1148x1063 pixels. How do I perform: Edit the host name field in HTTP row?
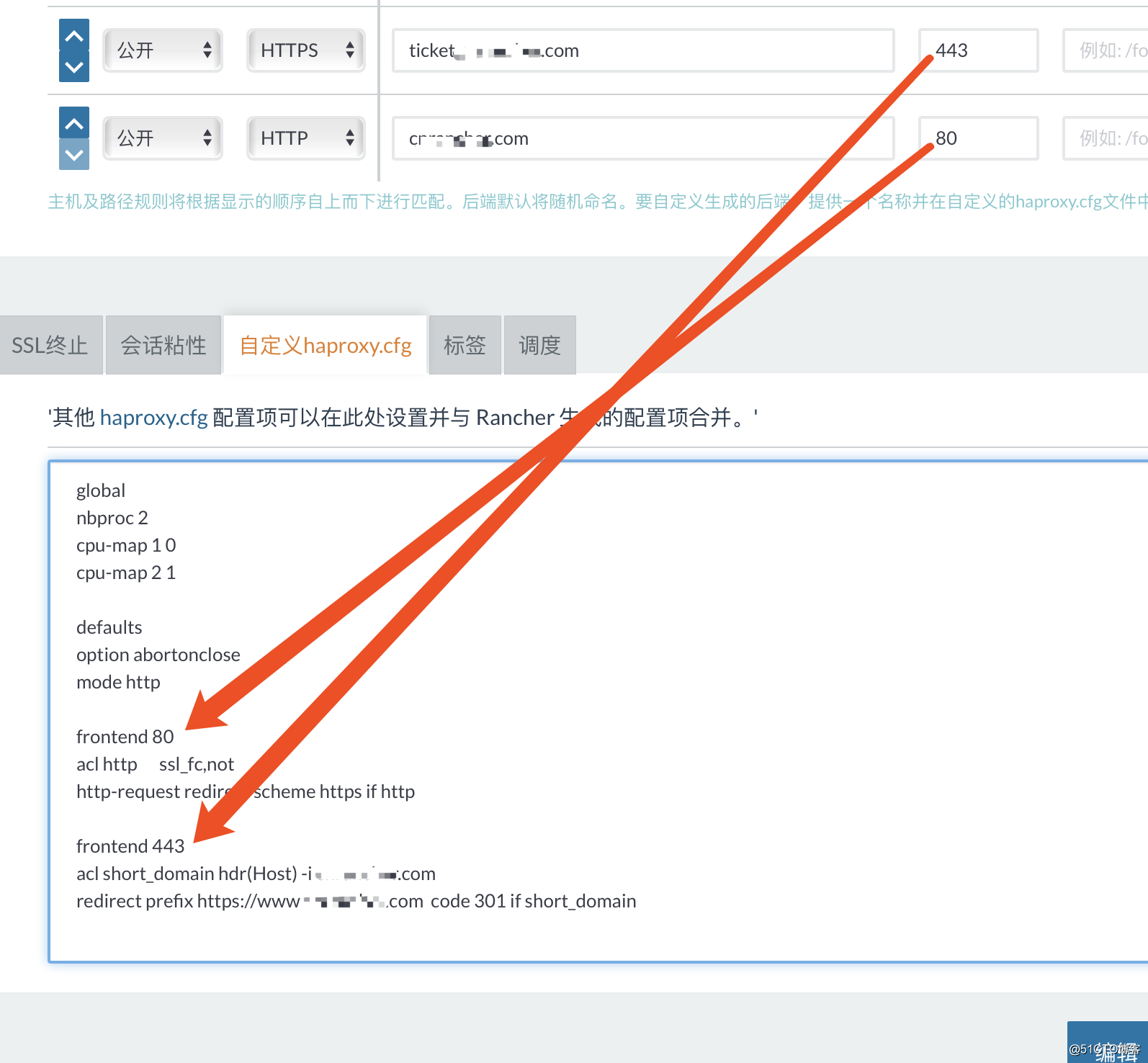(643, 138)
